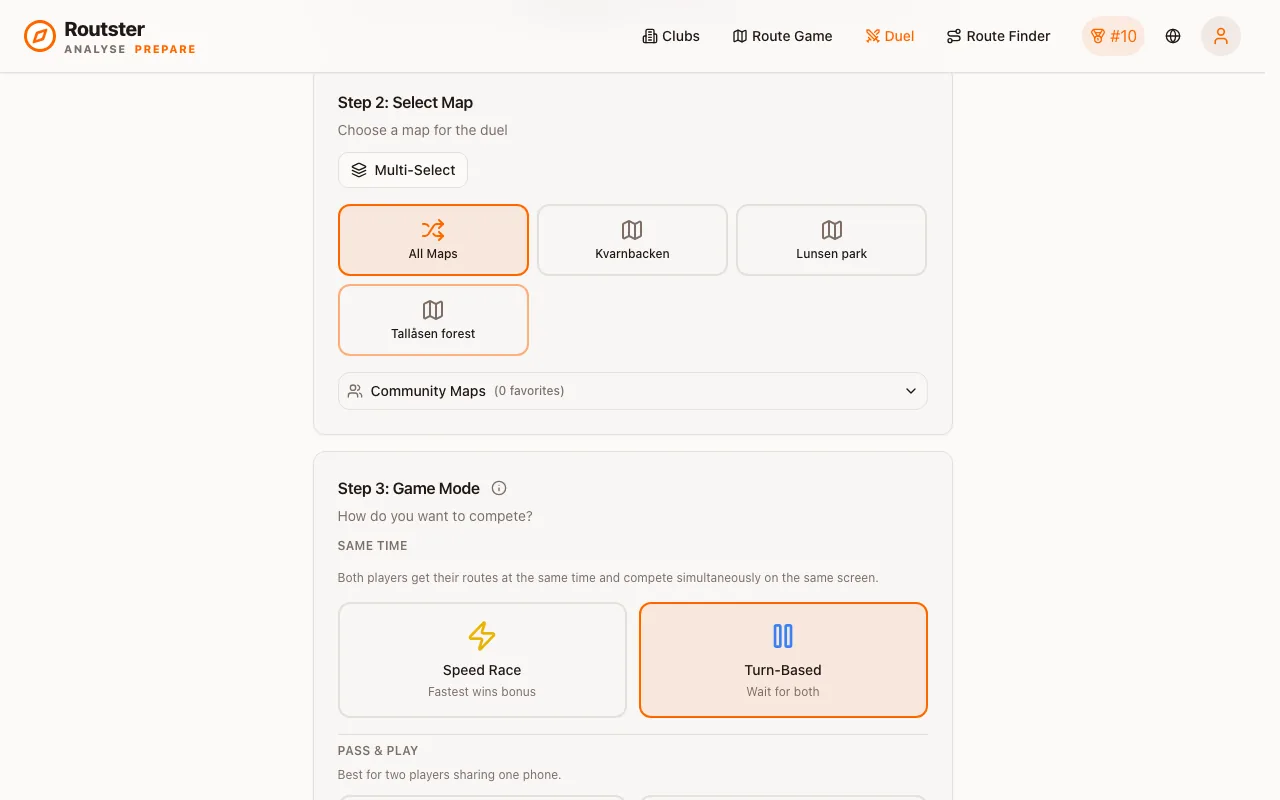Click 'Choose a map for the duel' text
The width and height of the screenshot is (1280, 800).
[x=423, y=130]
